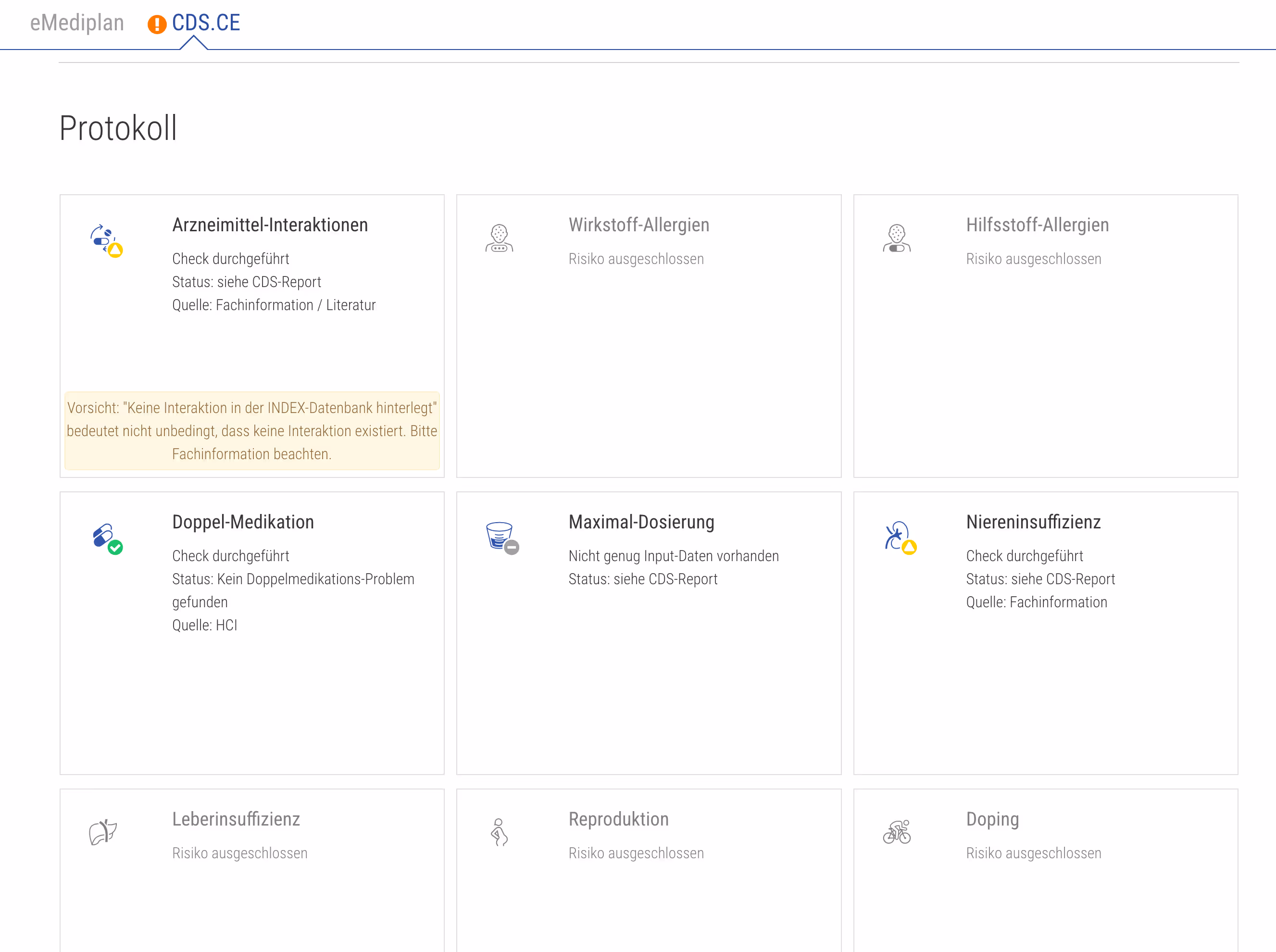
Task: Click 'Check durchgeführt' under Doppel-Medikation
Action: click(230, 556)
